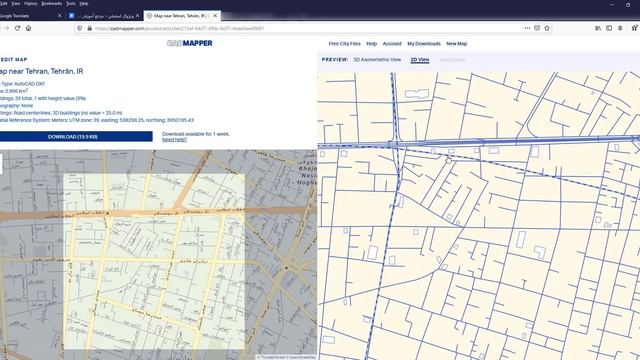Viewport: 640px width, 360px height.
Task: Click the 'Map near Tehran, Tehrān, IR' title
Action: (41, 71)
